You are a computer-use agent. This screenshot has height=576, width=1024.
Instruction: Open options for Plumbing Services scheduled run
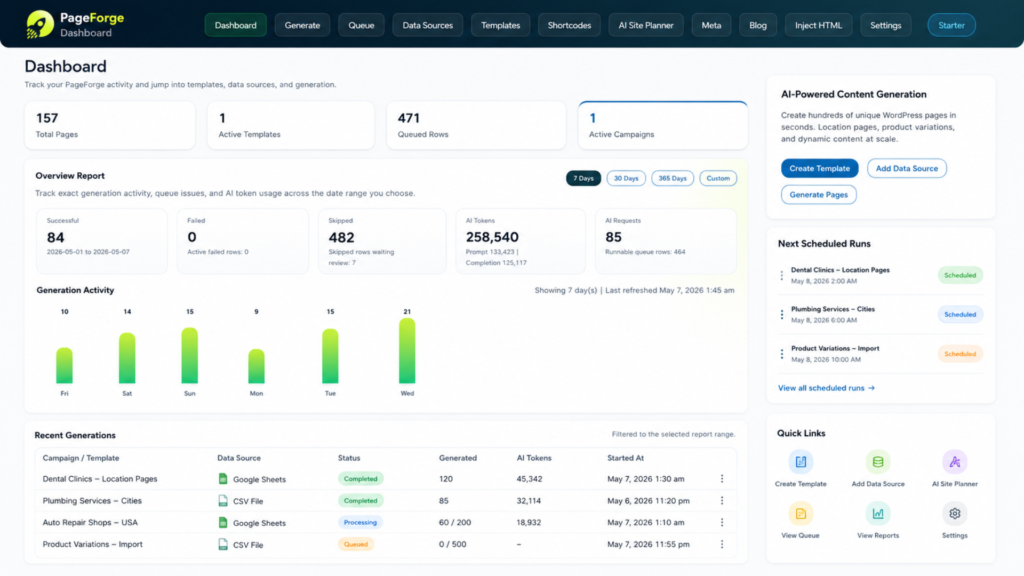(782, 315)
